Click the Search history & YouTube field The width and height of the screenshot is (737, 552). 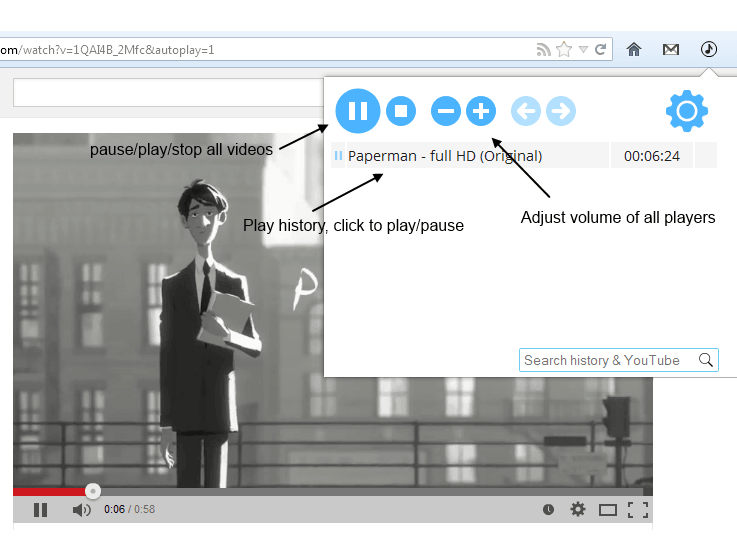click(606, 360)
